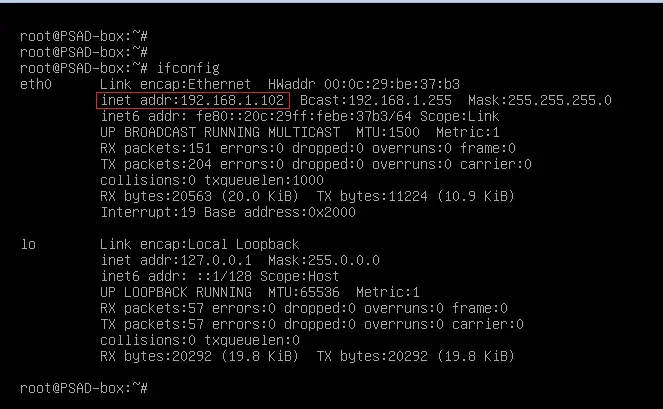Click the last root@PSAD-box prompt line

tap(84, 388)
